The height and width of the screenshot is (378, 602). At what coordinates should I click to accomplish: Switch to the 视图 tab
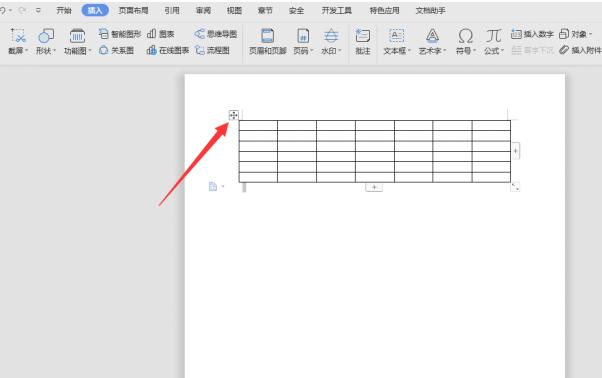click(234, 10)
